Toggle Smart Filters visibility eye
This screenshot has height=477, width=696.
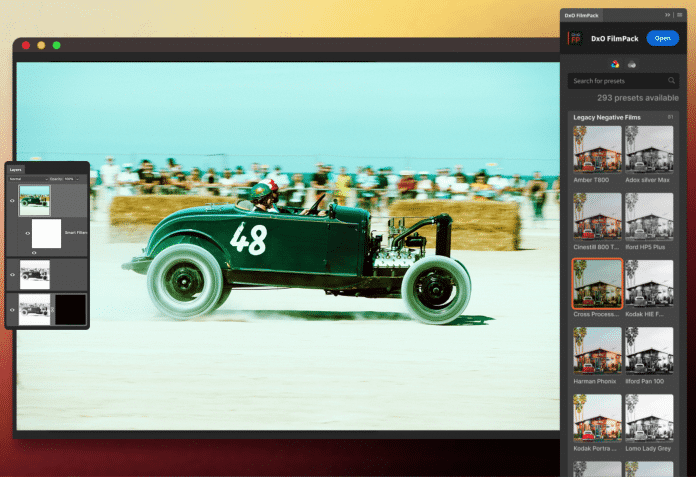click(26, 232)
